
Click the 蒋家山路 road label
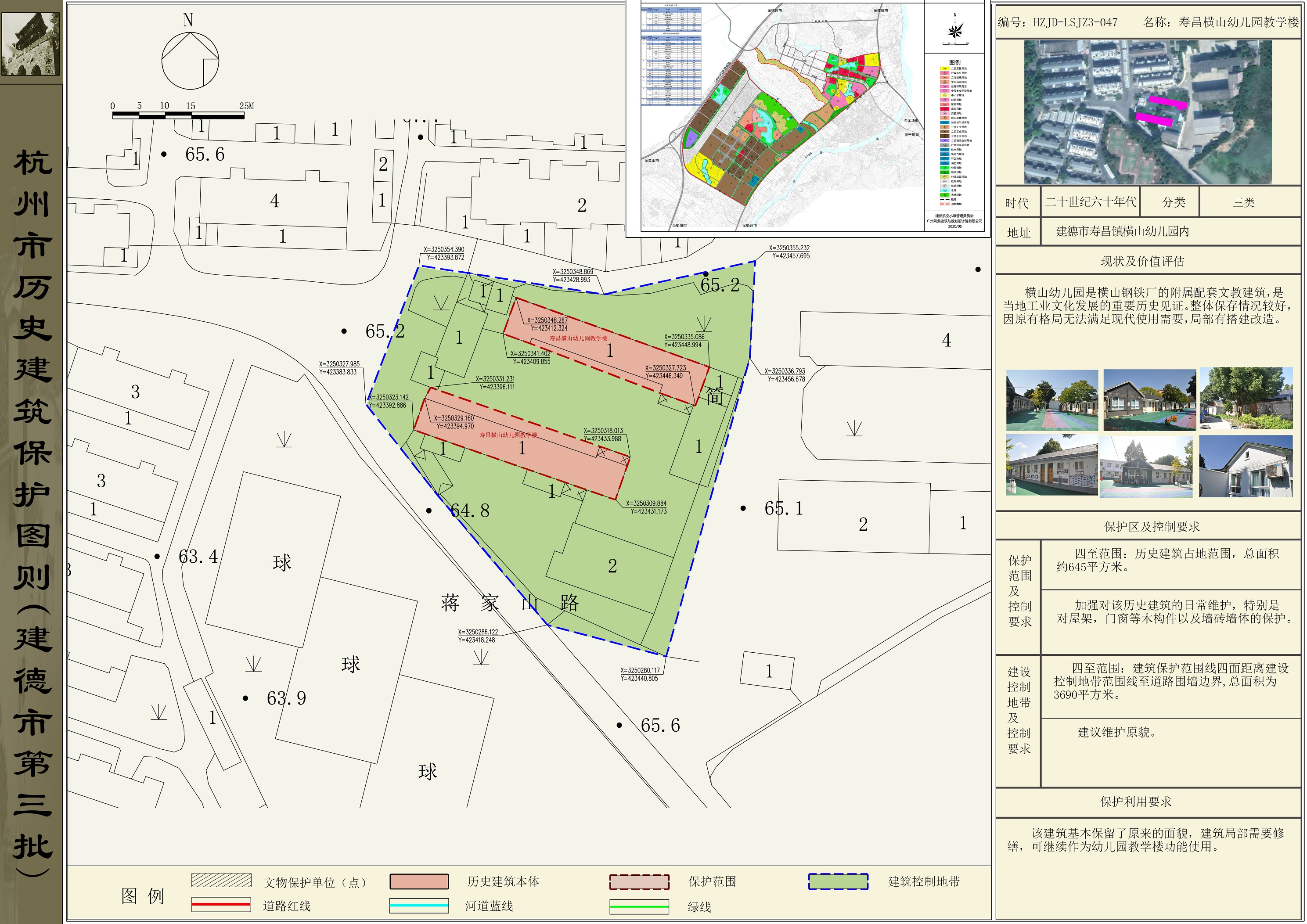[x=509, y=602]
